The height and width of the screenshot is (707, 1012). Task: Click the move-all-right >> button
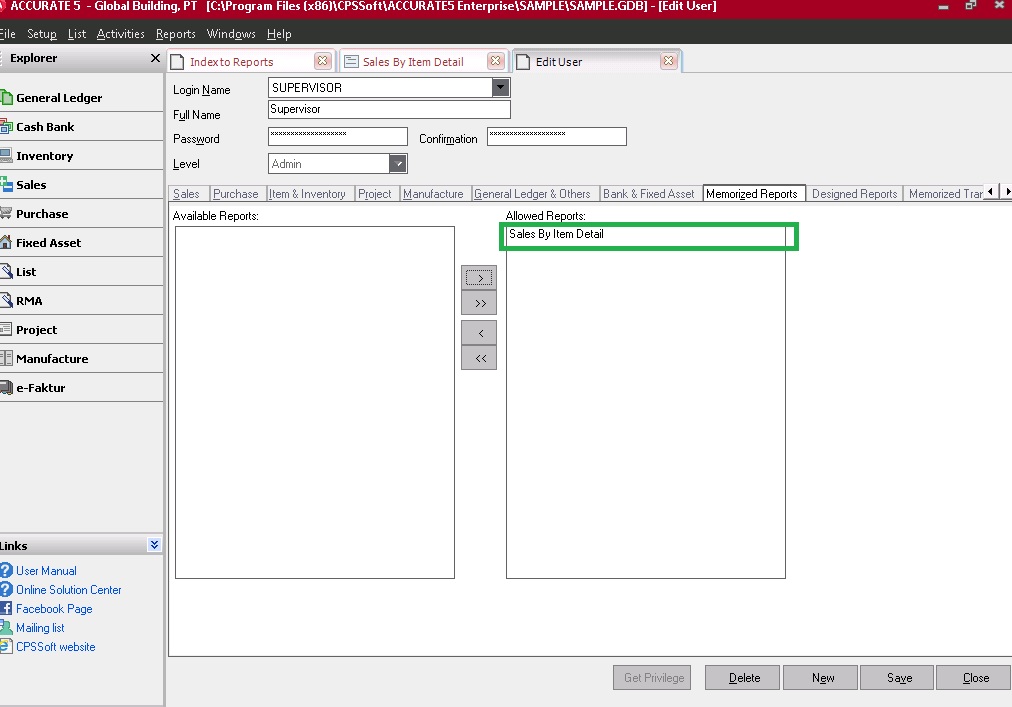click(x=479, y=304)
